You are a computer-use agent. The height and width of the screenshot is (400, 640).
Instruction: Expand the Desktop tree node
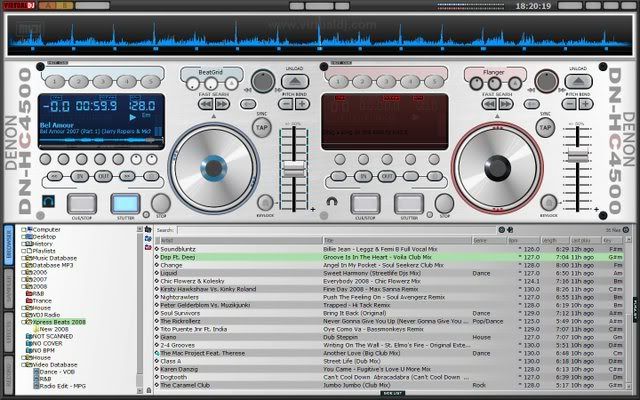click(24, 237)
